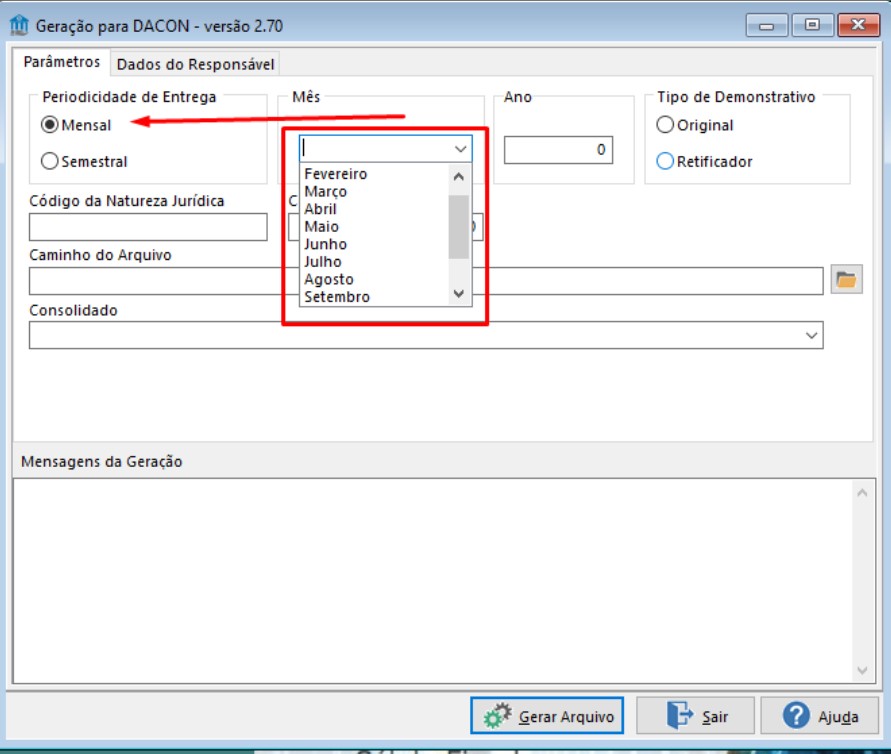Switch to the Dados do Responsável tab
Screen dimensions: 891x754
pyautogui.click(x=195, y=64)
